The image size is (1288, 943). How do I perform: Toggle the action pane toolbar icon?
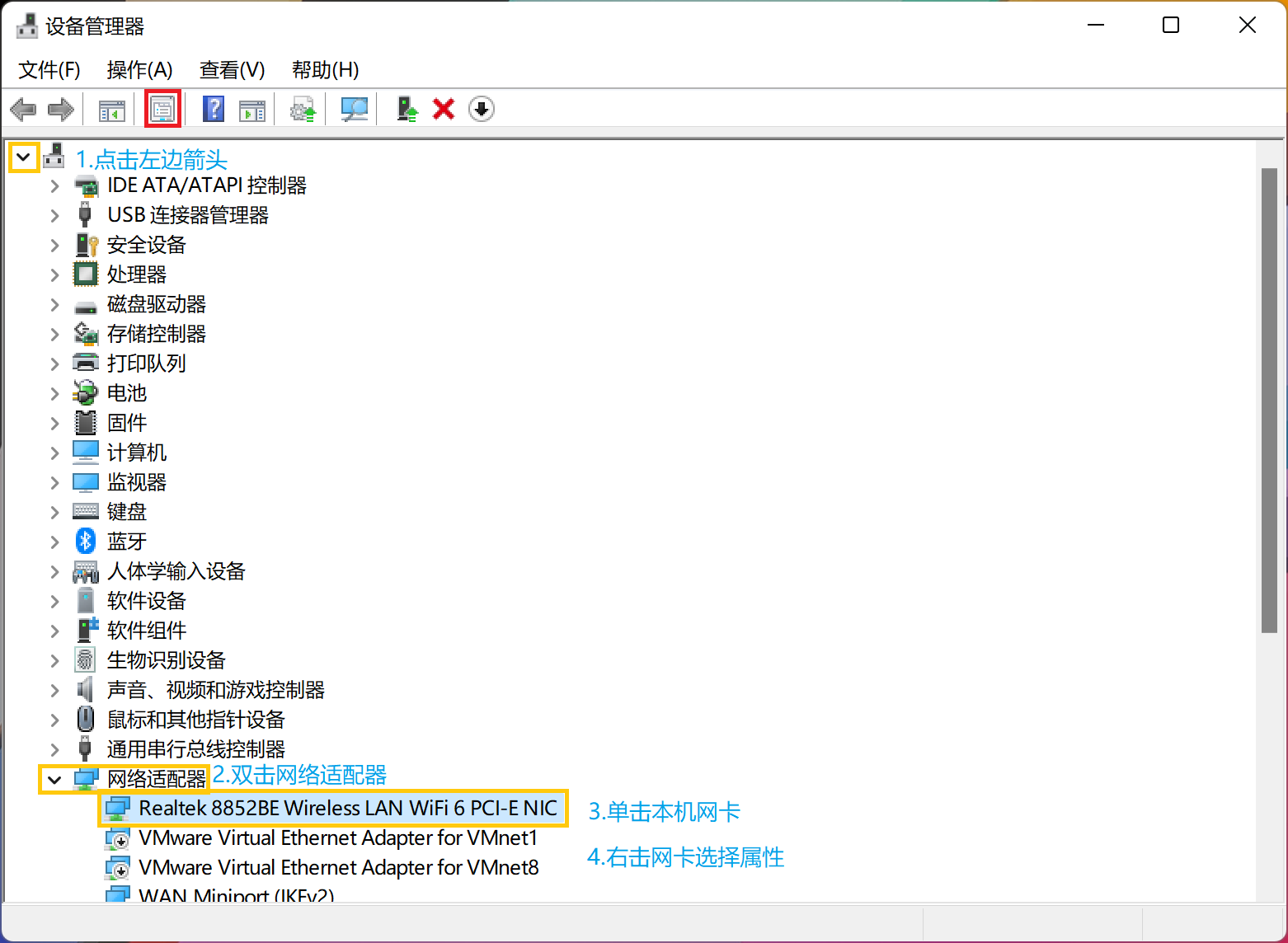pos(252,110)
